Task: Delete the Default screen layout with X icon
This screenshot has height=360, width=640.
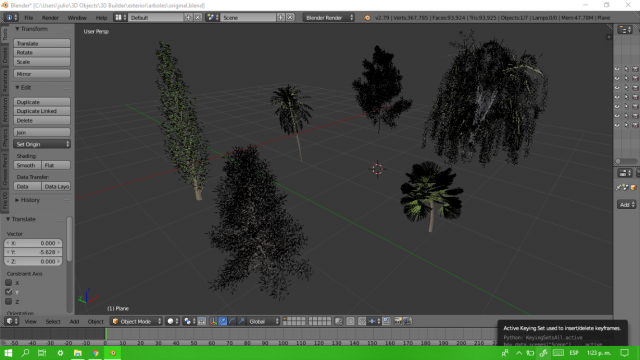Action: [198, 18]
